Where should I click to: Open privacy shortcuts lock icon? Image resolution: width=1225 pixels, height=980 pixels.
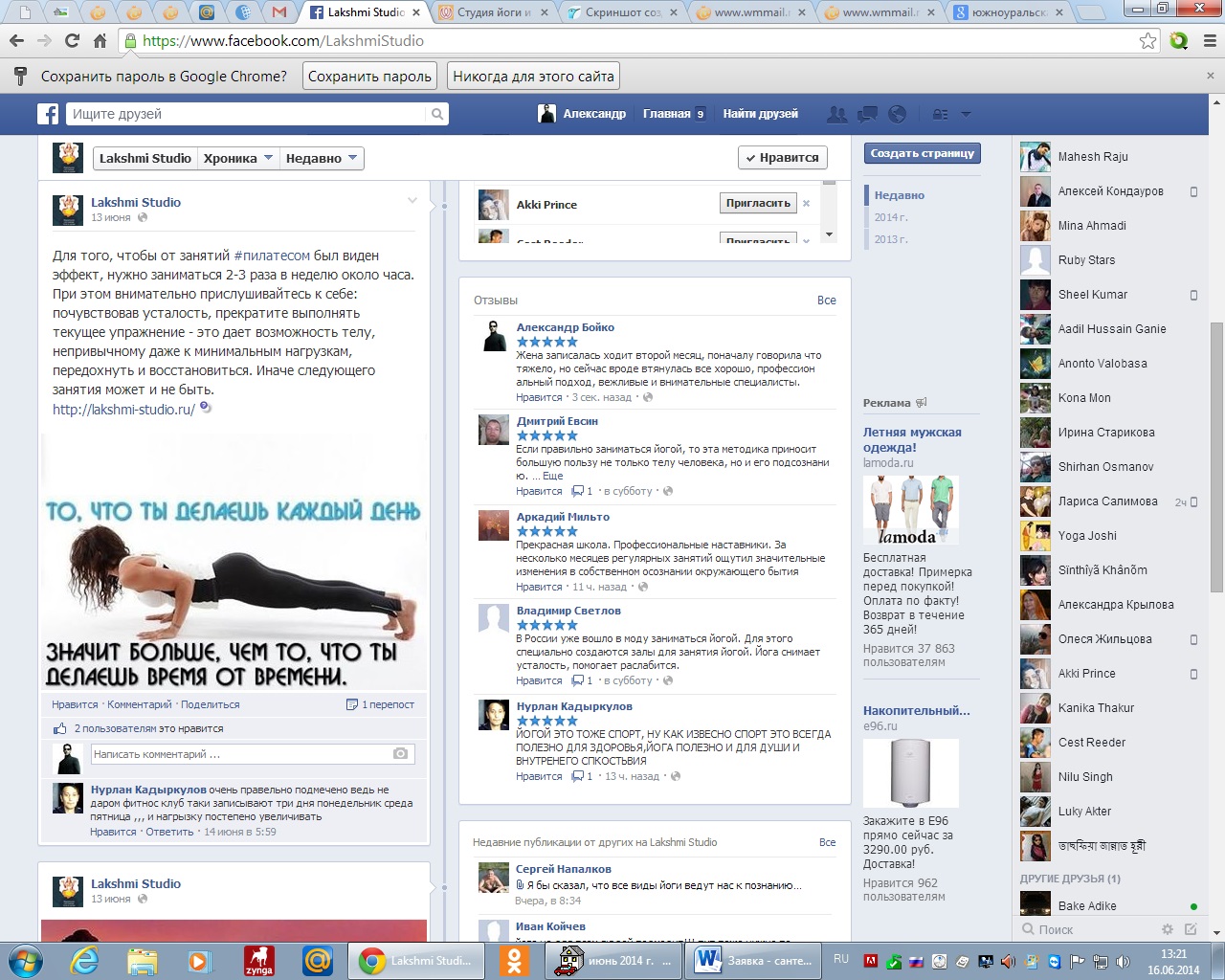click(941, 114)
